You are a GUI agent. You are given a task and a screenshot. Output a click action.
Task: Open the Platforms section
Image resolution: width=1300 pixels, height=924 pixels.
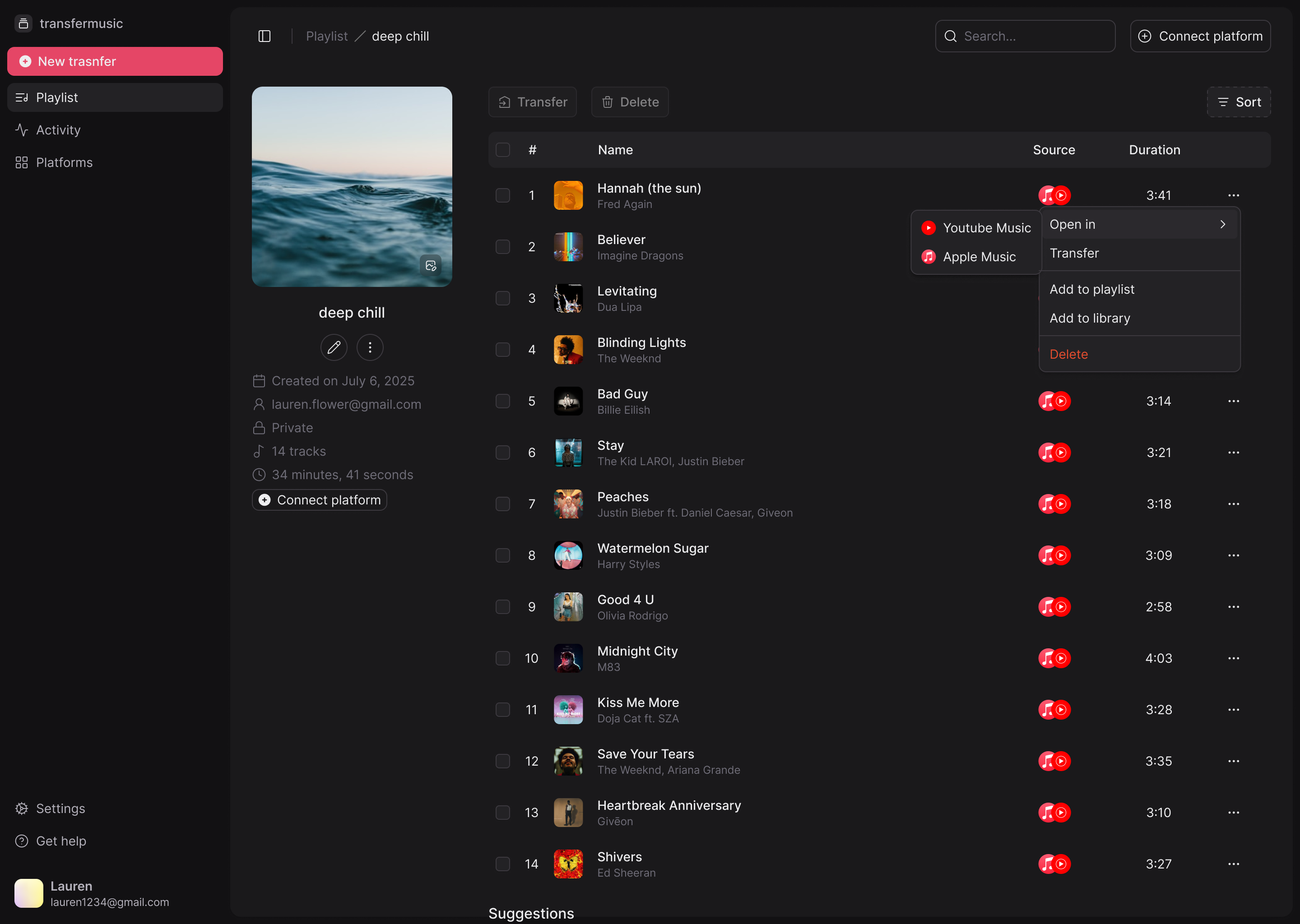coord(64,162)
